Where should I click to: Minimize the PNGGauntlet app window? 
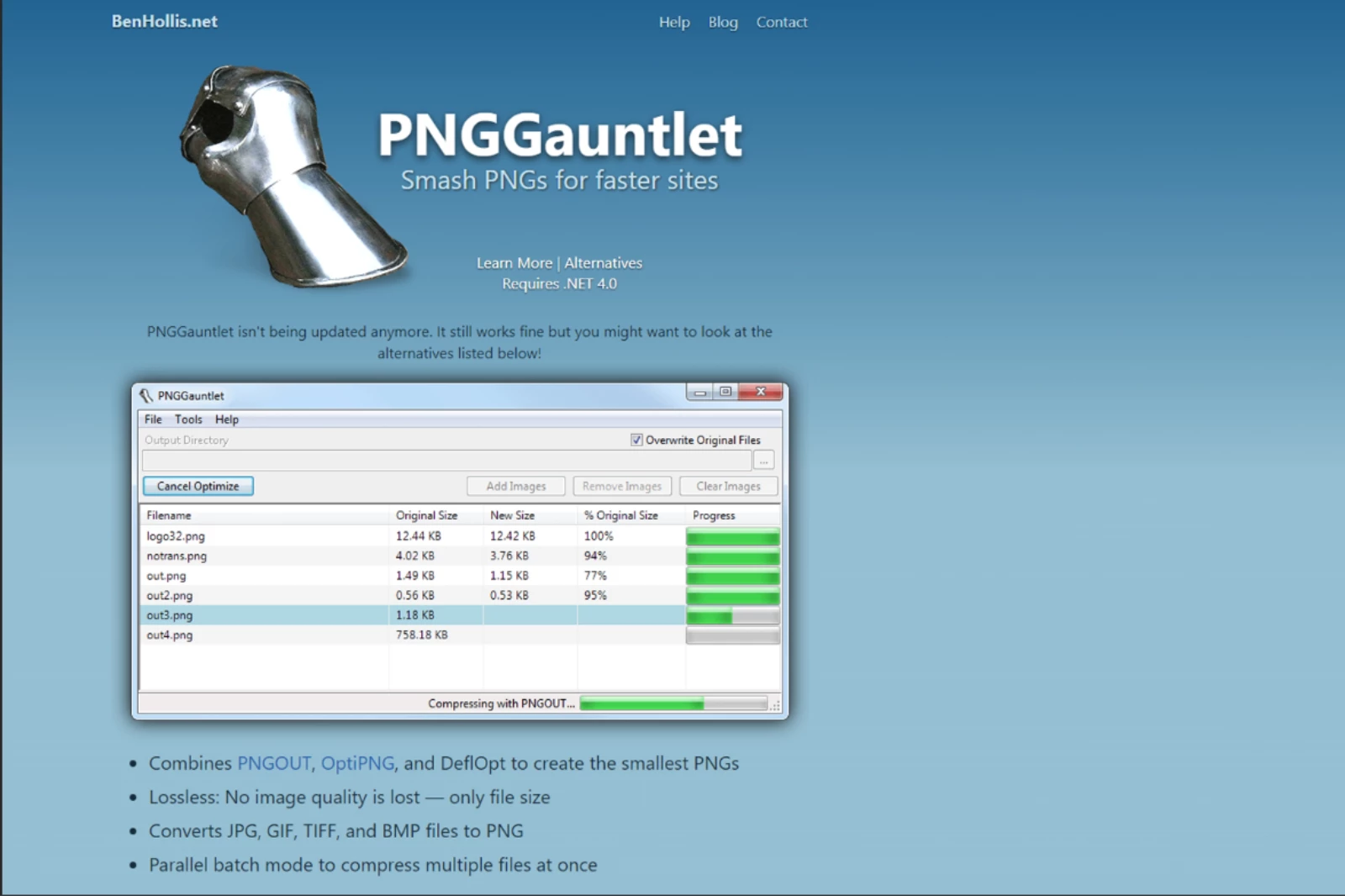tap(699, 392)
